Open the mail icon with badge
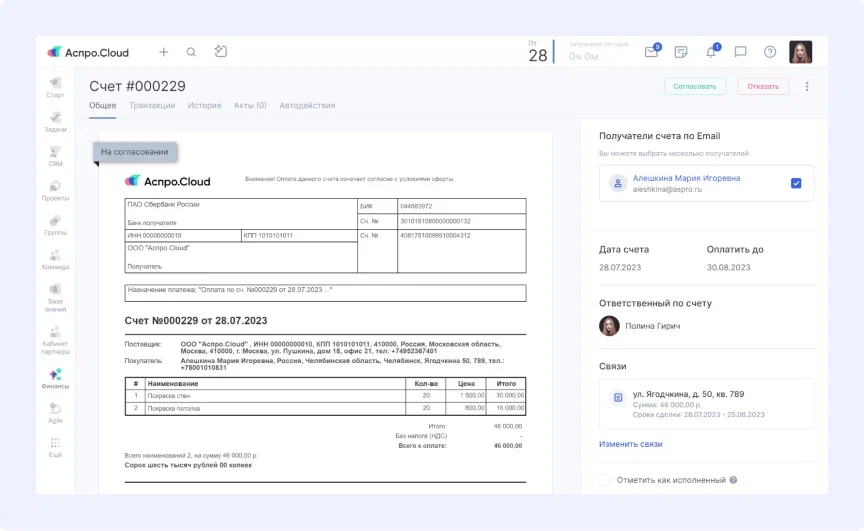Image resolution: width=864 pixels, height=531 pixels. tap(651, 52)
